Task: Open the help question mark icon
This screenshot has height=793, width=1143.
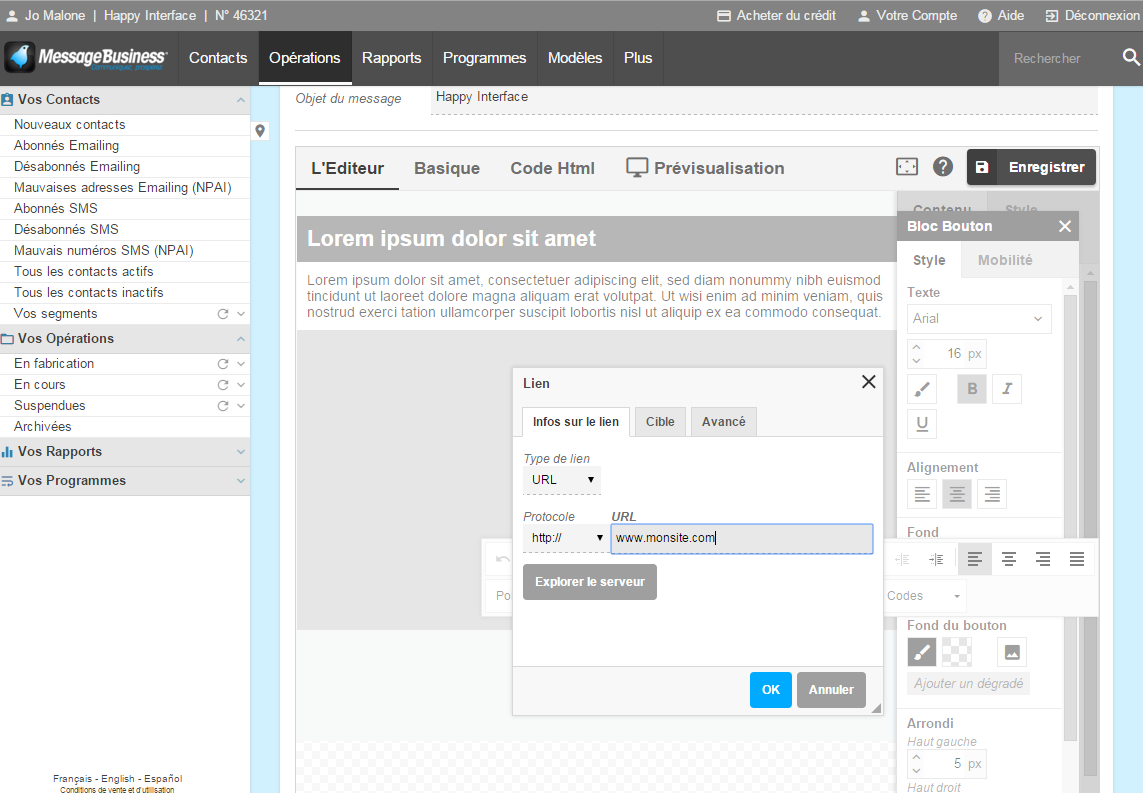Action: (942, 166)
